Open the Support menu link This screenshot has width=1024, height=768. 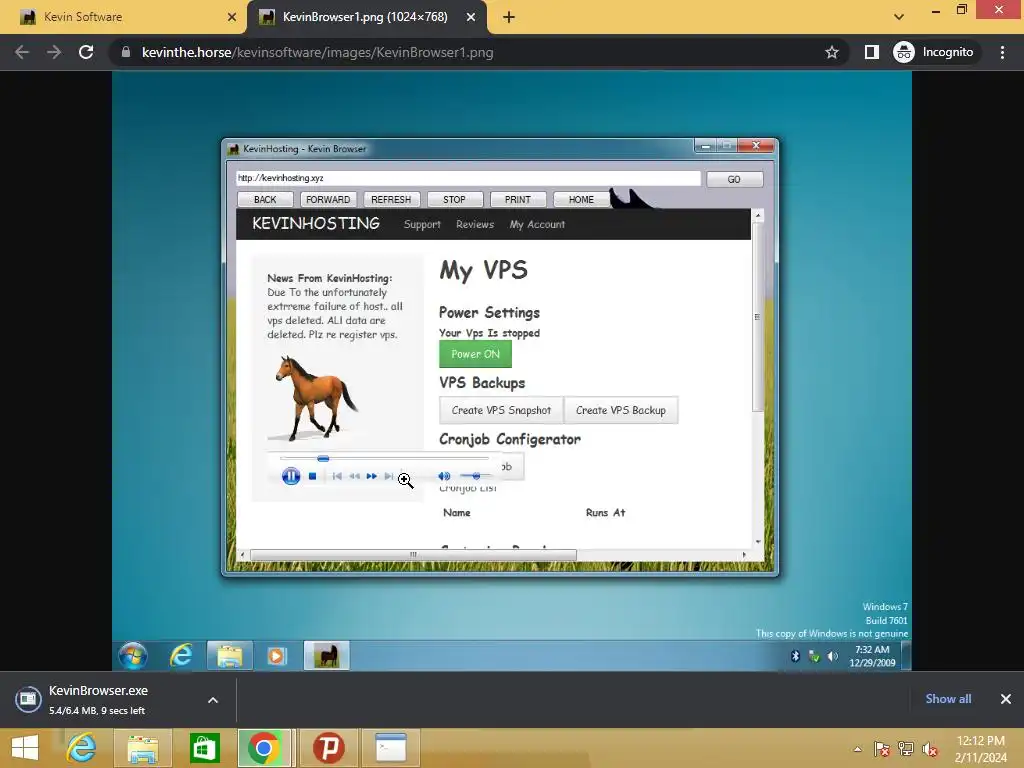422,224
